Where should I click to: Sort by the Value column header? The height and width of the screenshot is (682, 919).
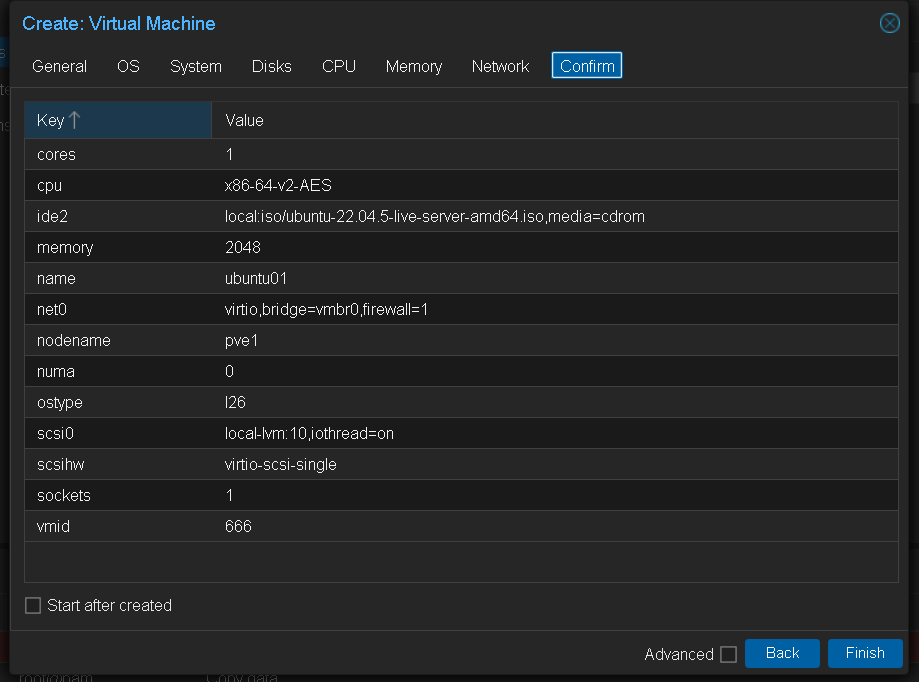click(x=244, y=120)
